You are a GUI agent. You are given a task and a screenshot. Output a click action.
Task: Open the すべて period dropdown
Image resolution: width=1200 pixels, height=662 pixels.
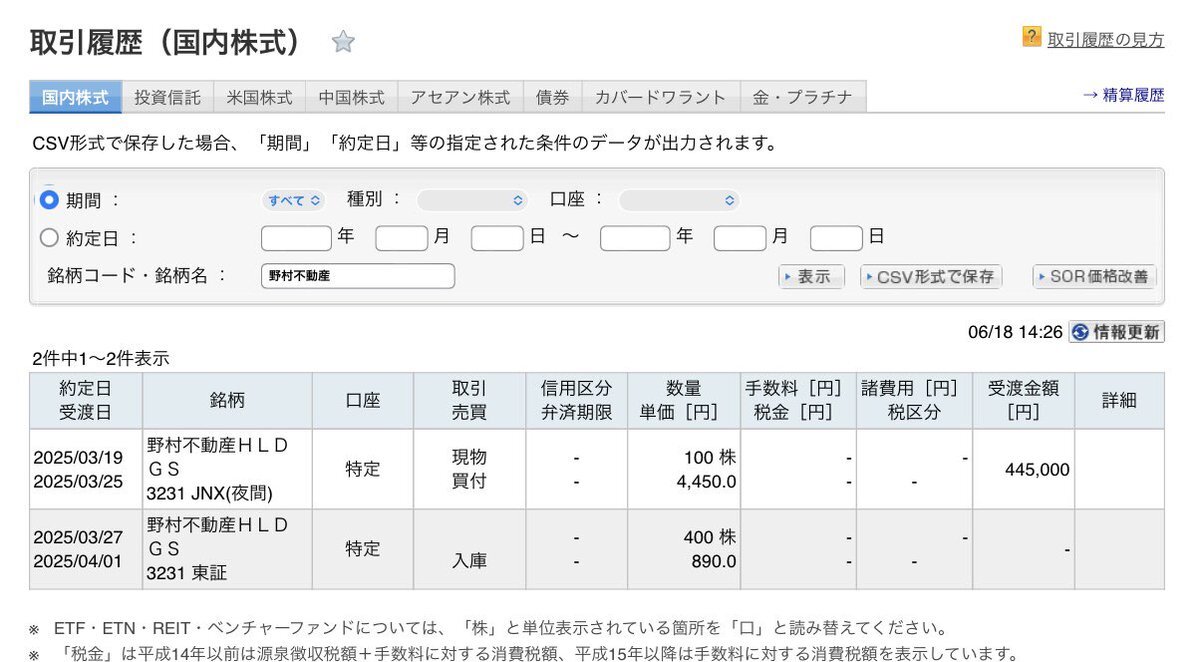click(x=294, y=200)
